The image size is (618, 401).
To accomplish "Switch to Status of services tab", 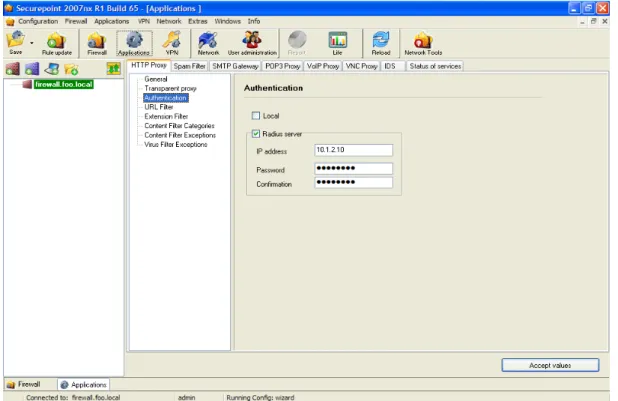I will [x=435, y=66].
